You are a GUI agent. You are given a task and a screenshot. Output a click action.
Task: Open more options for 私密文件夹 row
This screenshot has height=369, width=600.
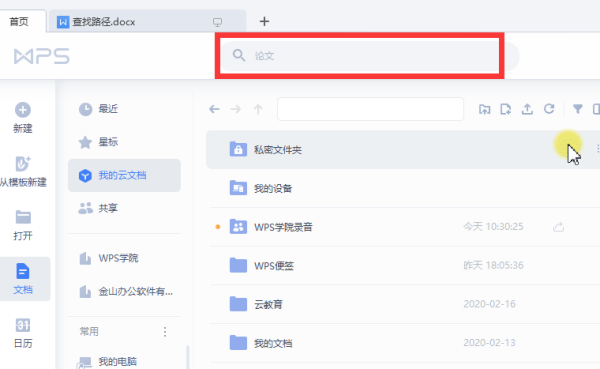pyautogui.click(x=597, y=149)
